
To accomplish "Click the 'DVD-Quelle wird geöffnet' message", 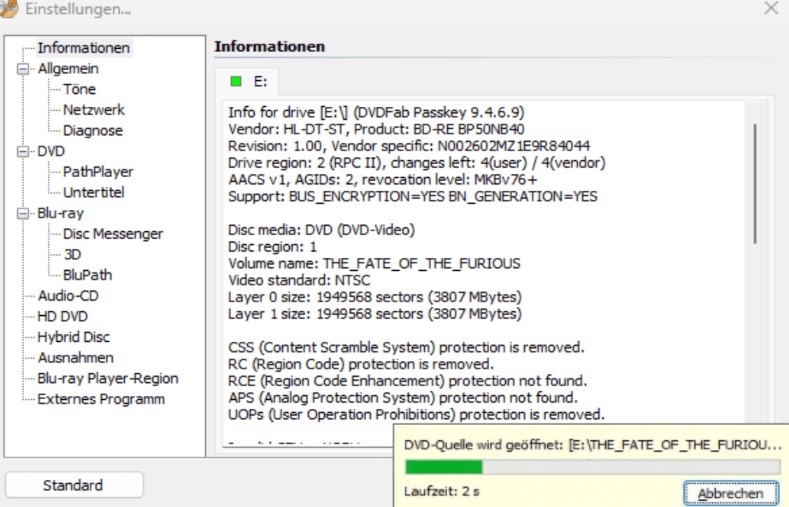I will click(593, 445).
